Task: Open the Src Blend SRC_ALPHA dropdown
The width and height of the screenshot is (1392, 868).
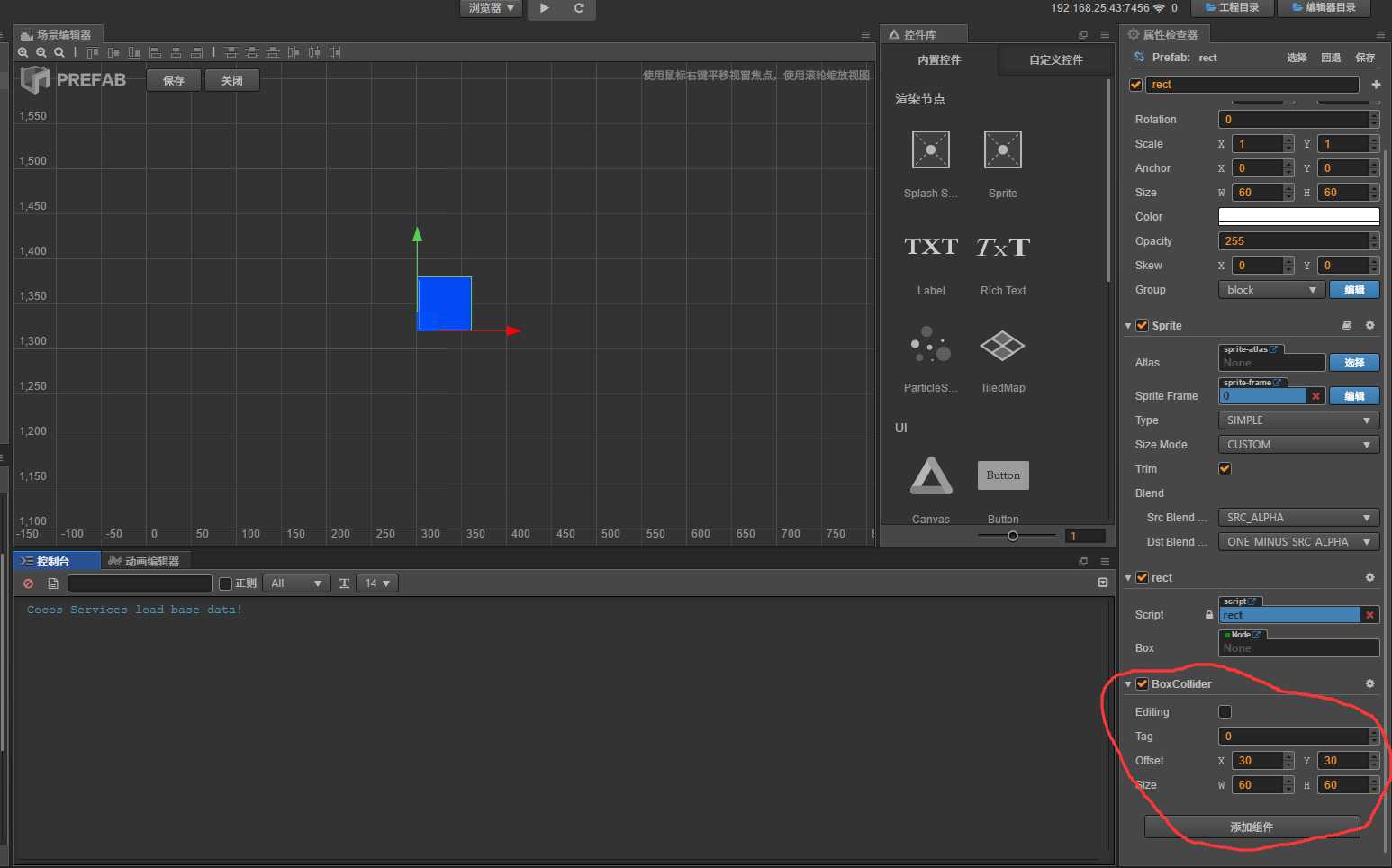Action: tap(1298, 518)
